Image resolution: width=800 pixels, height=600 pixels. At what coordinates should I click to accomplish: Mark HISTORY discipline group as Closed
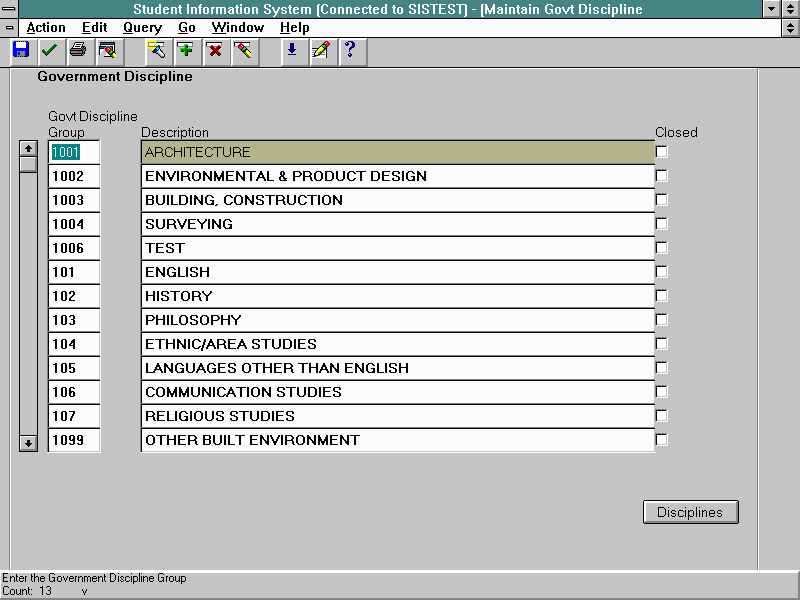click(x=662, y=296)
